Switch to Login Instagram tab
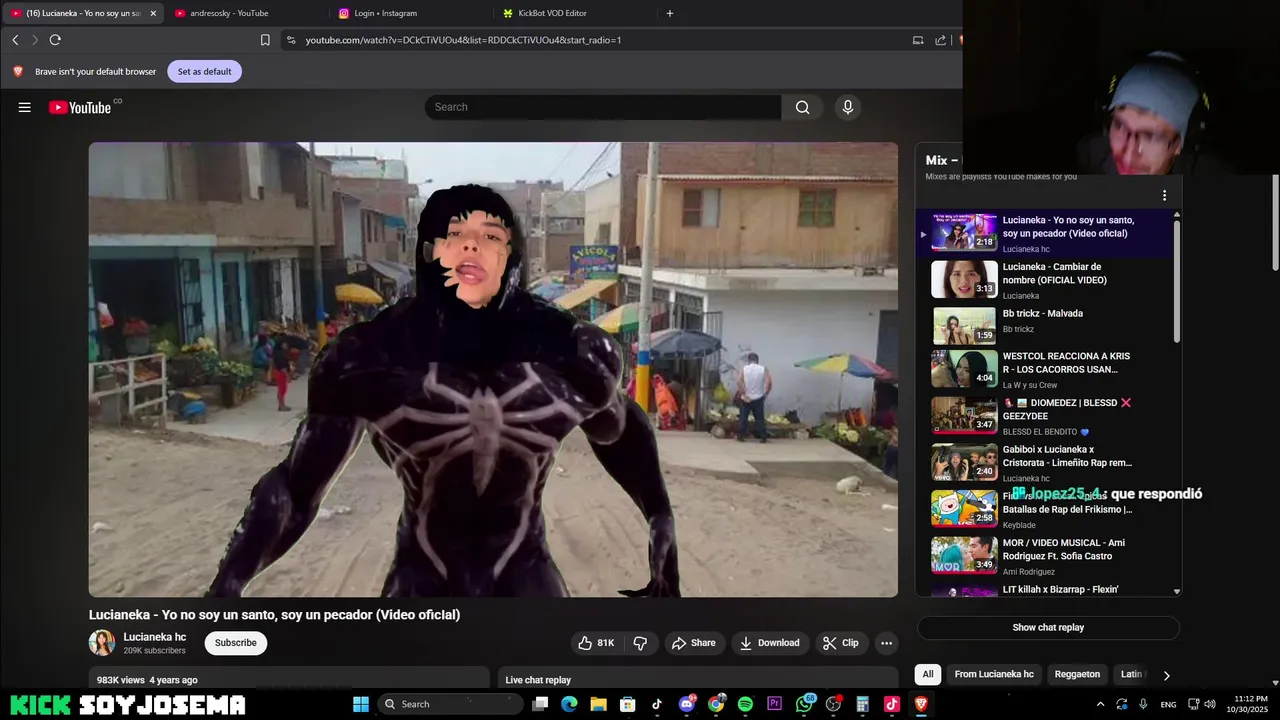 tap(385, 13)
